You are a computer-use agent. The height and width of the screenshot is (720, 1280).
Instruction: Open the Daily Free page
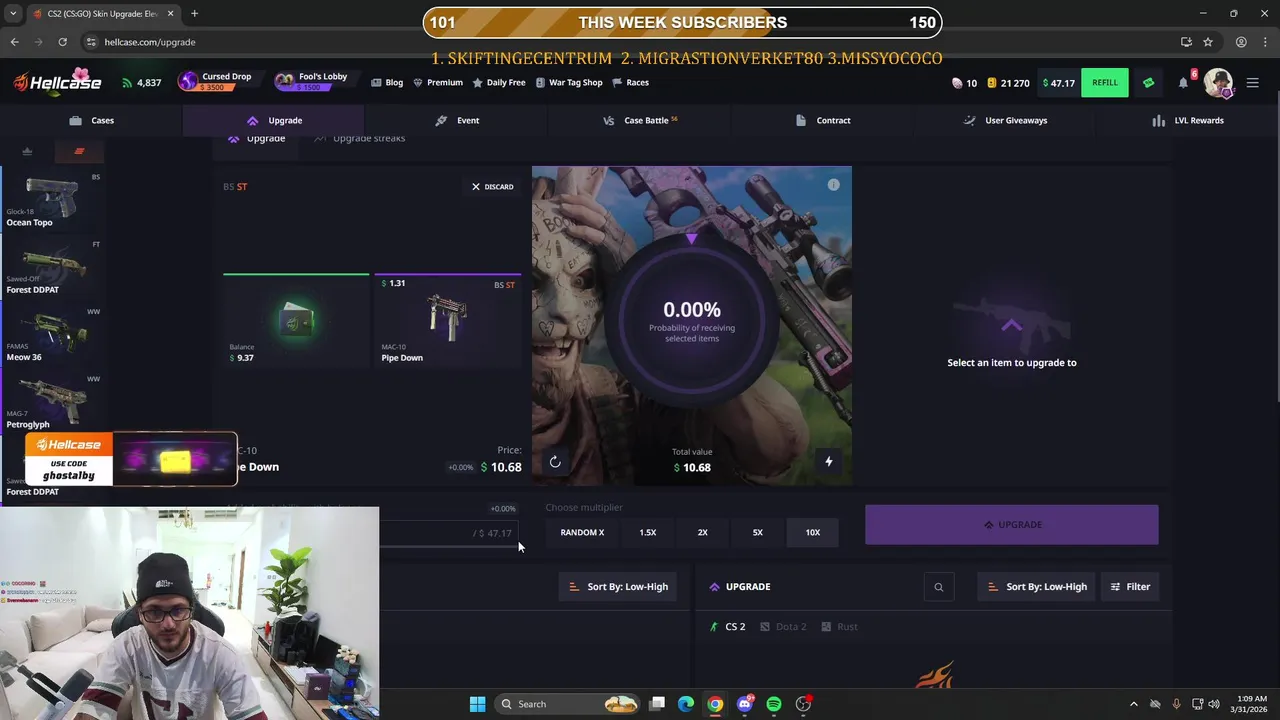coord(499,82)
